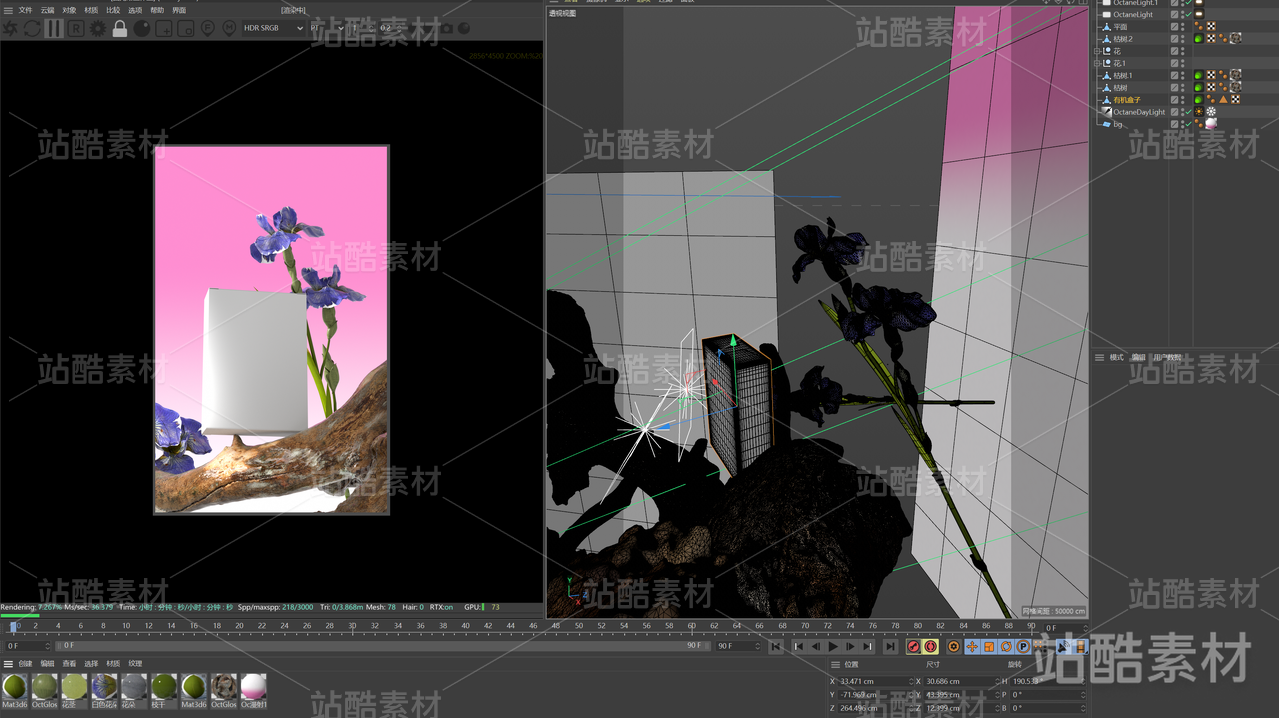Toggle bg object enable checkmark
Viewport: 1279px width, 718px height.
[1188, 124]
